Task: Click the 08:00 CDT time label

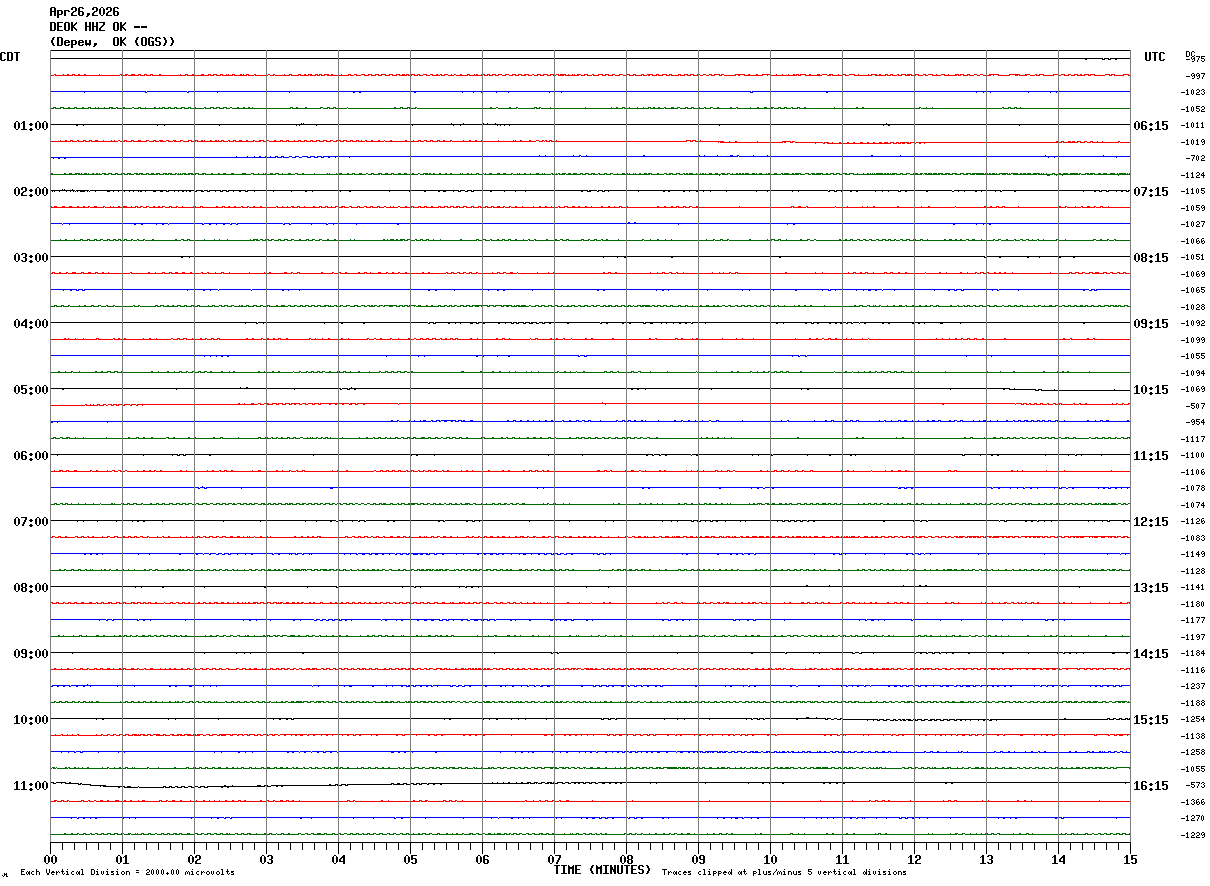Action: coord(31,588)
